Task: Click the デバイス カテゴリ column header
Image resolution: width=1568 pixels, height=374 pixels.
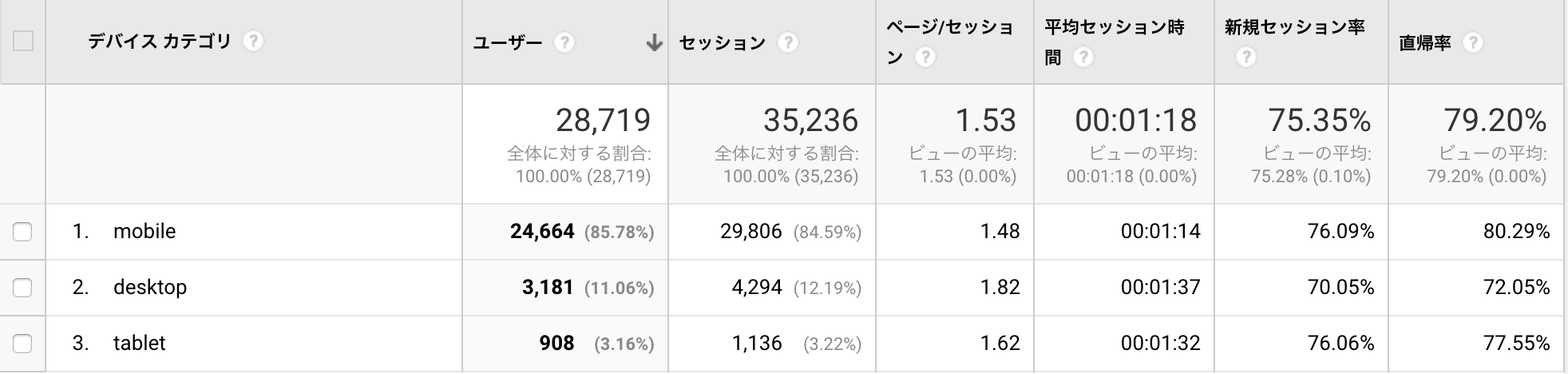Action: [160, 42]
